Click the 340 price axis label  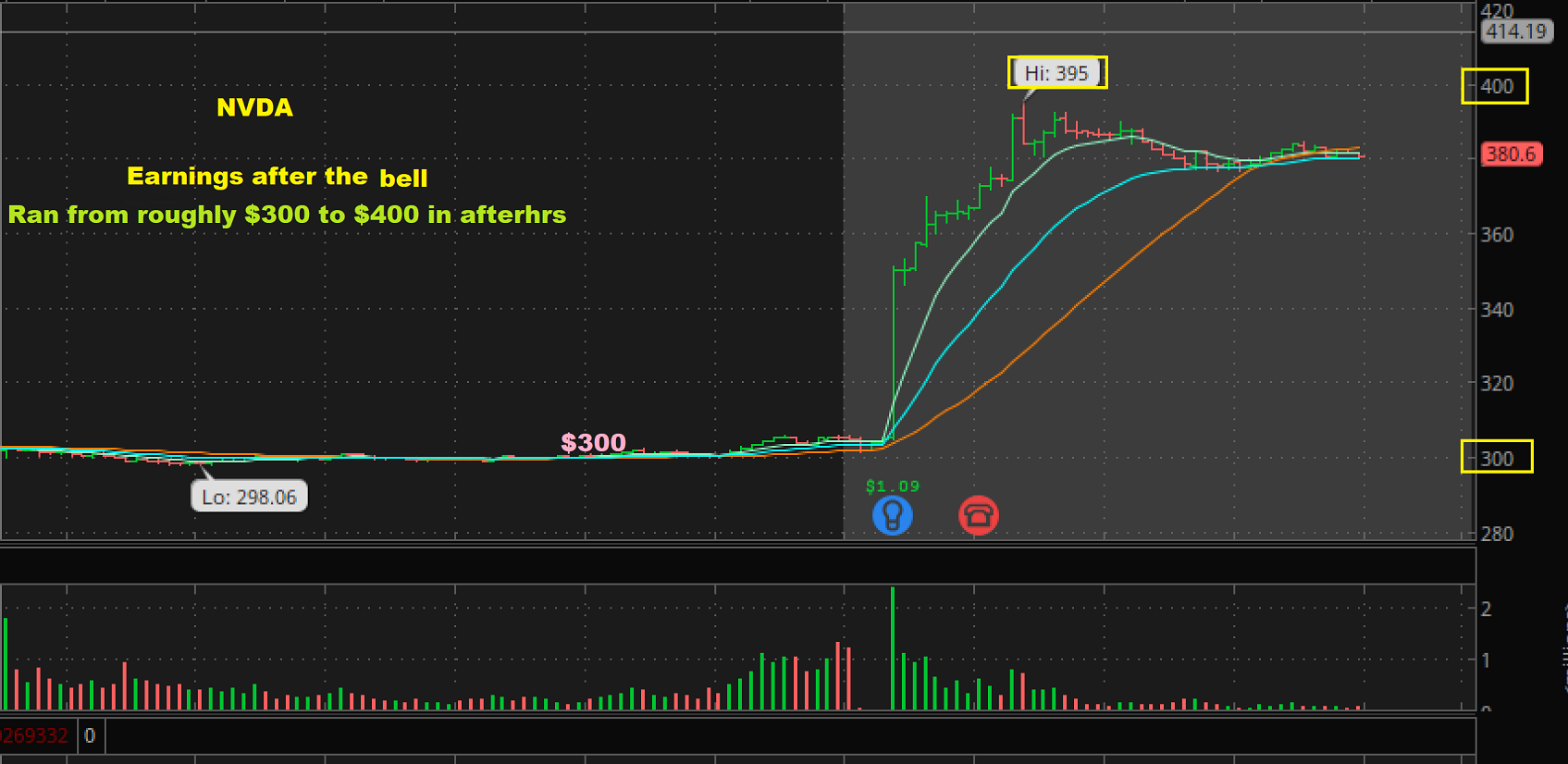coord(1497,310)
